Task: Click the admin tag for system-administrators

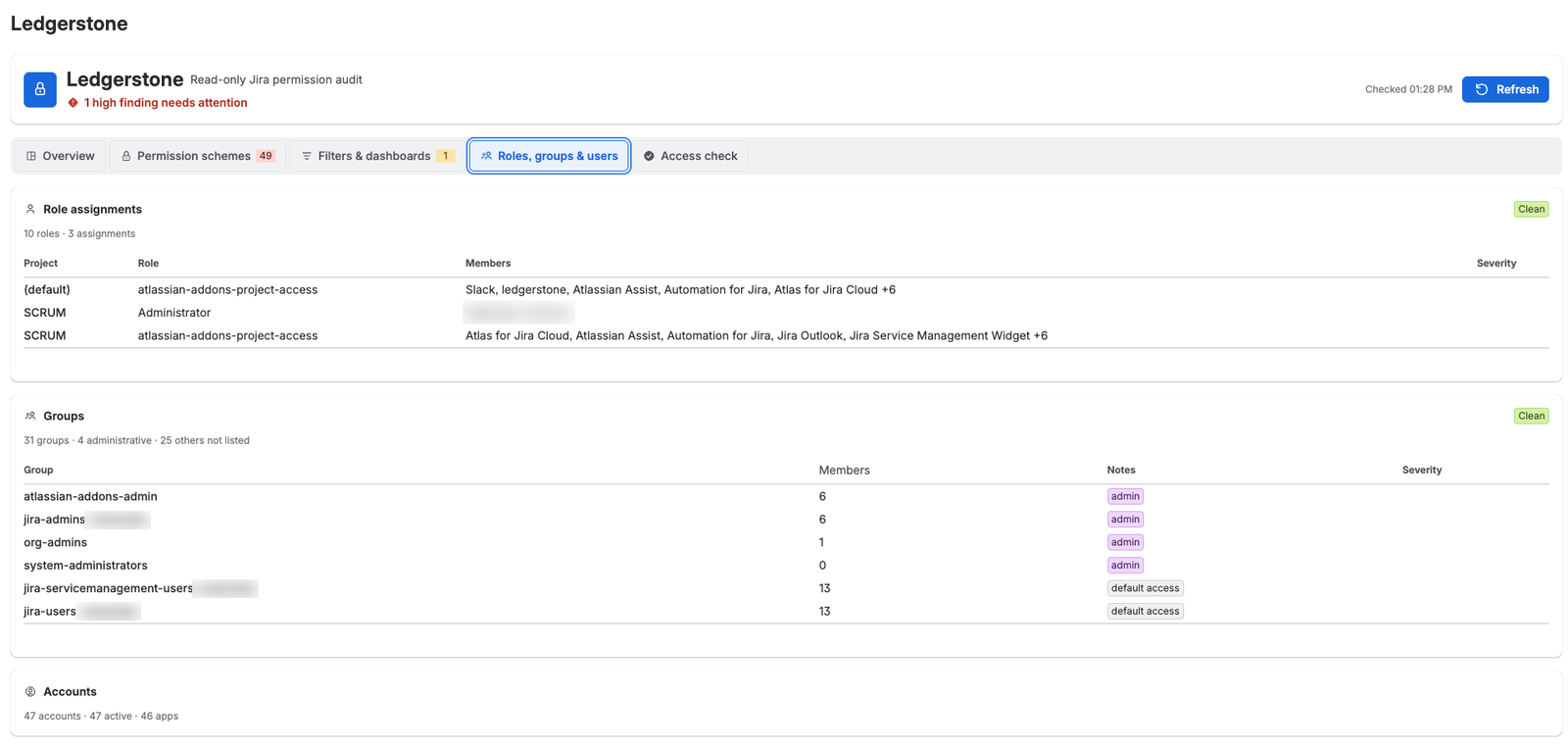Action: pyautogui.click(x=1125, y=566)
